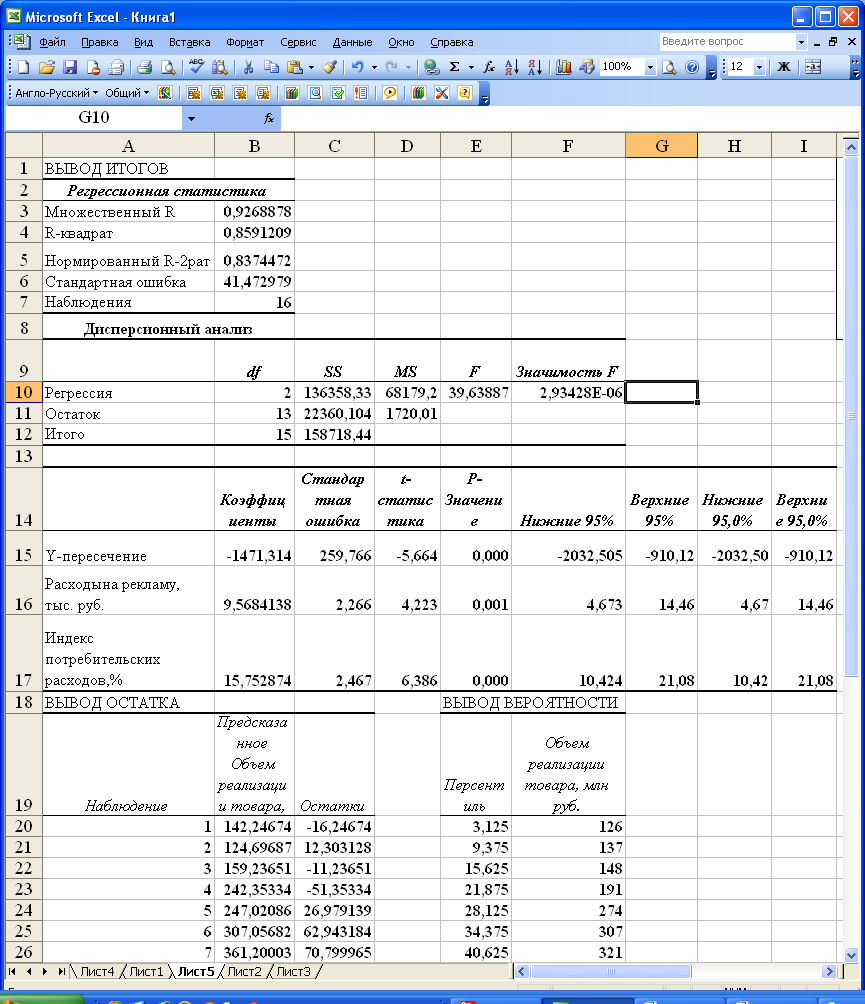Sort descending with the Я-to-A icon

click(535, 67)
